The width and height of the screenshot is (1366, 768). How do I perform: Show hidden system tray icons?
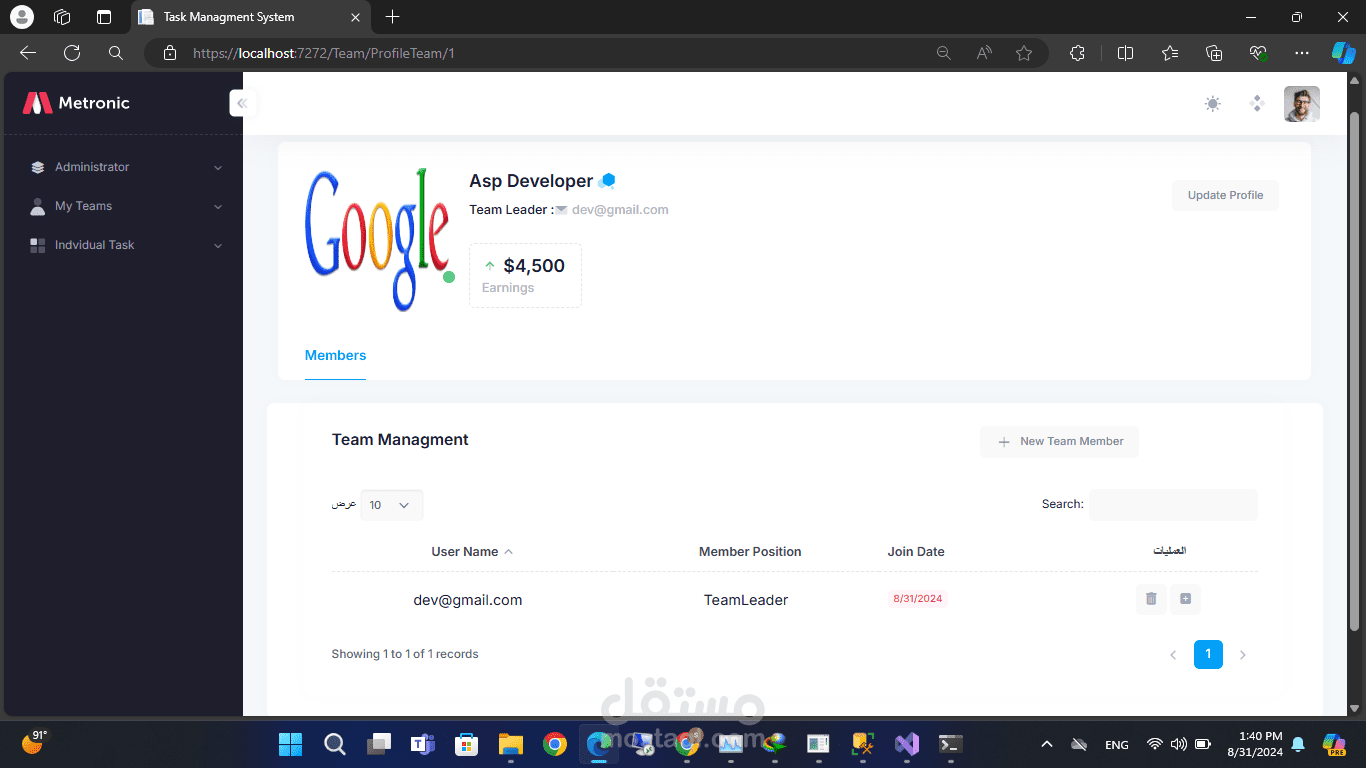click(x=1047, y=744)
